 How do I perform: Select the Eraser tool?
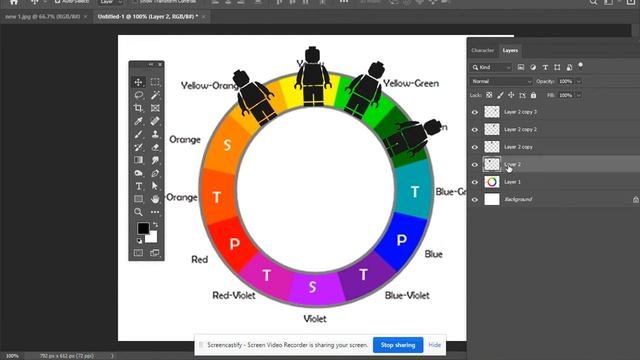155,147
